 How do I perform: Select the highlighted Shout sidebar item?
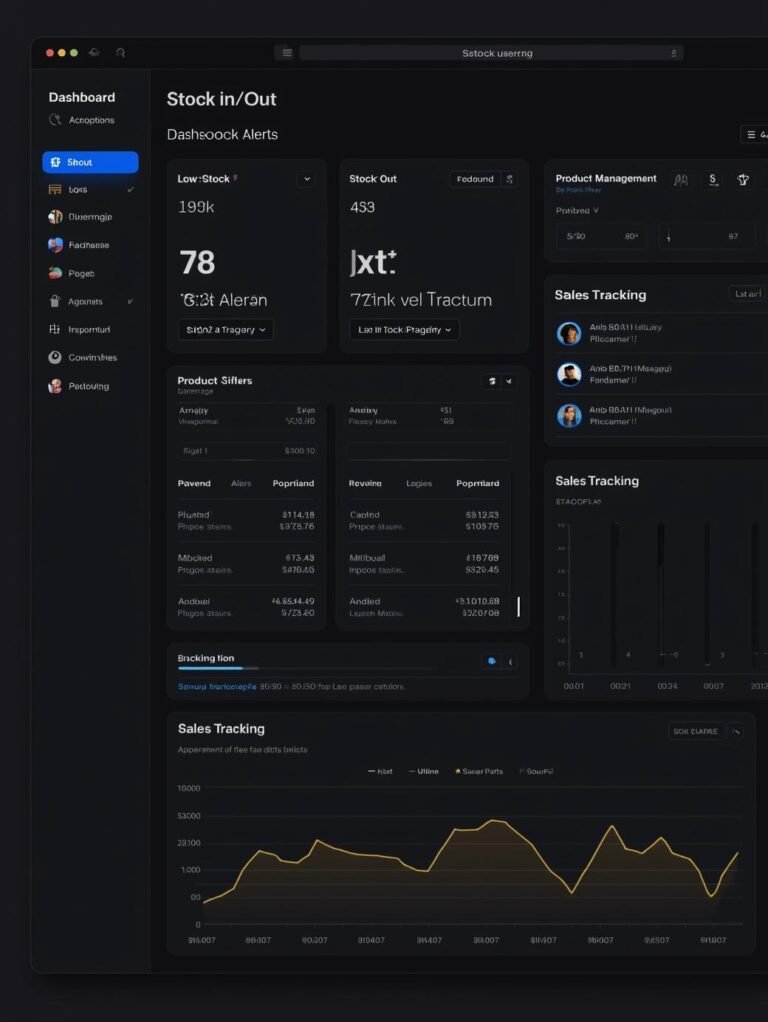[x=90, y=162]
